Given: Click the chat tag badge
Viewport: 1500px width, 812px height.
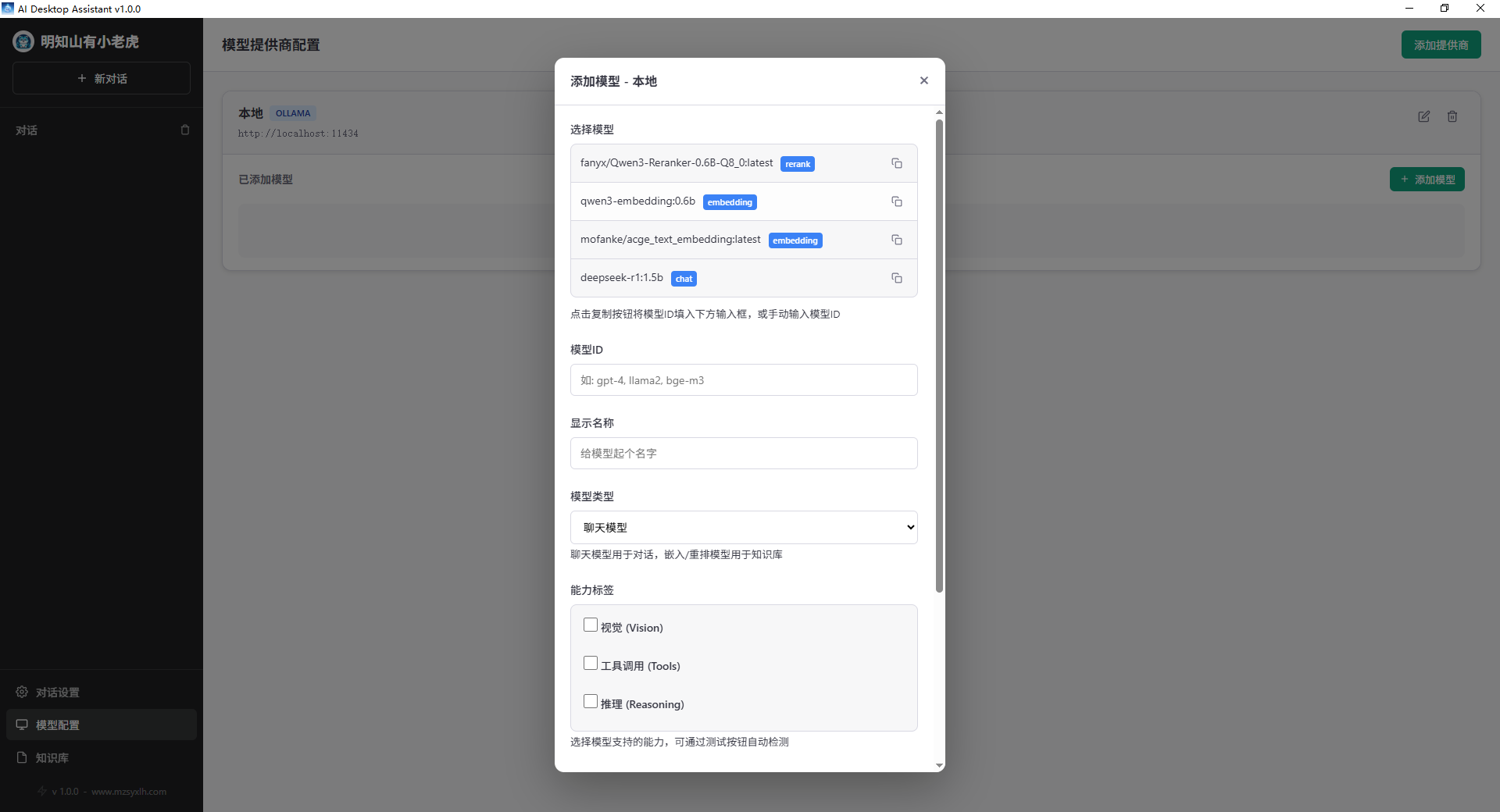Looking at the screenshot, I should (x=684, y=279).
